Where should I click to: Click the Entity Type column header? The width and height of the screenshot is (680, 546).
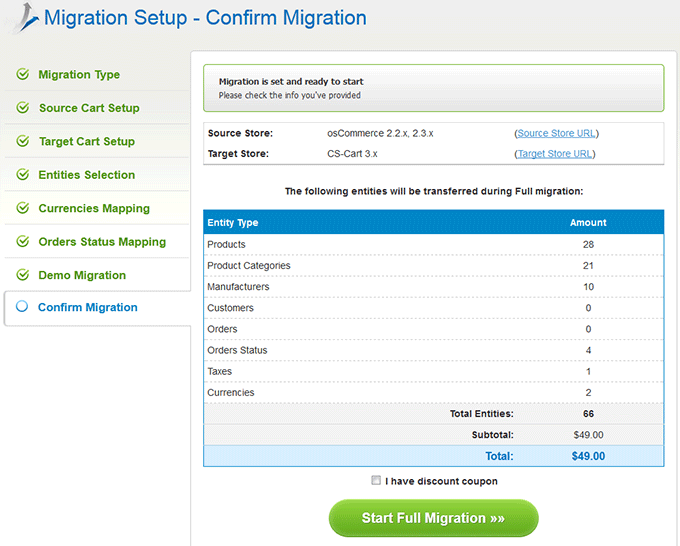click(x=232, y=222)
